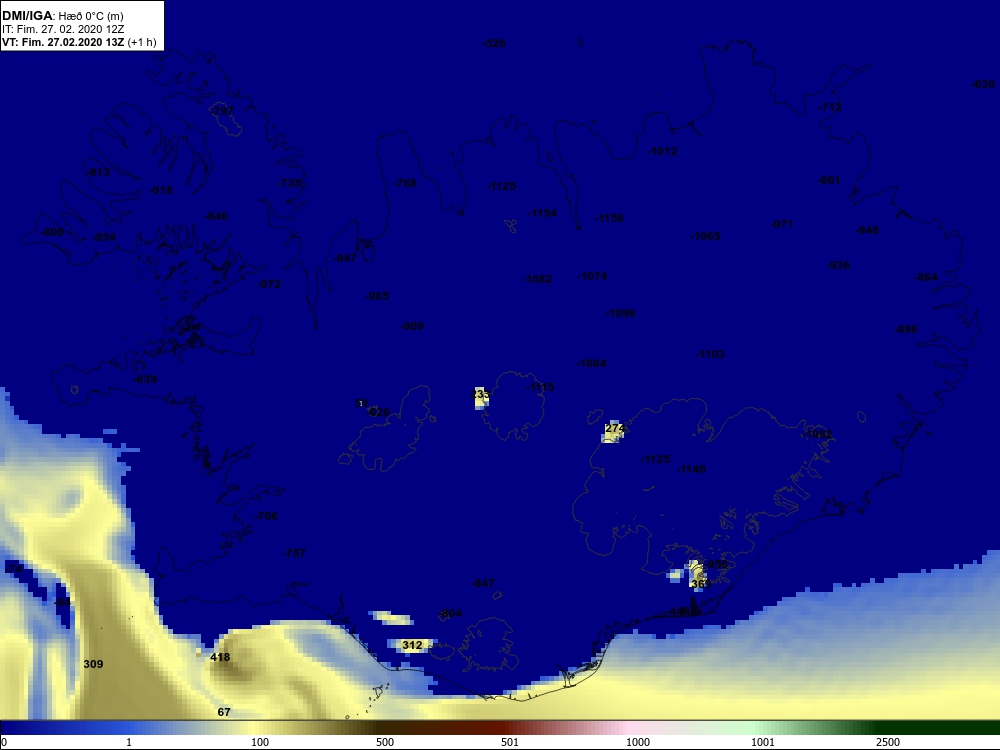1000x750 pixels.
Task: Select the -1084 value on the map
Action: pos(591,364)
